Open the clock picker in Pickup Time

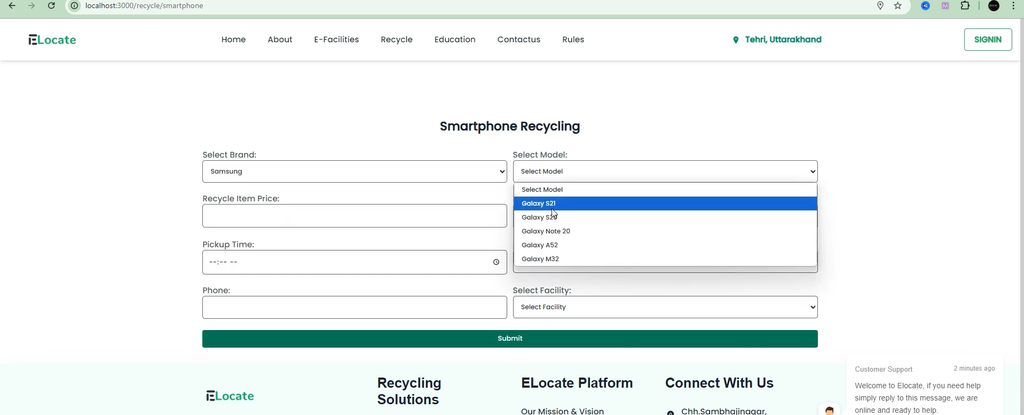coord(496,262)
